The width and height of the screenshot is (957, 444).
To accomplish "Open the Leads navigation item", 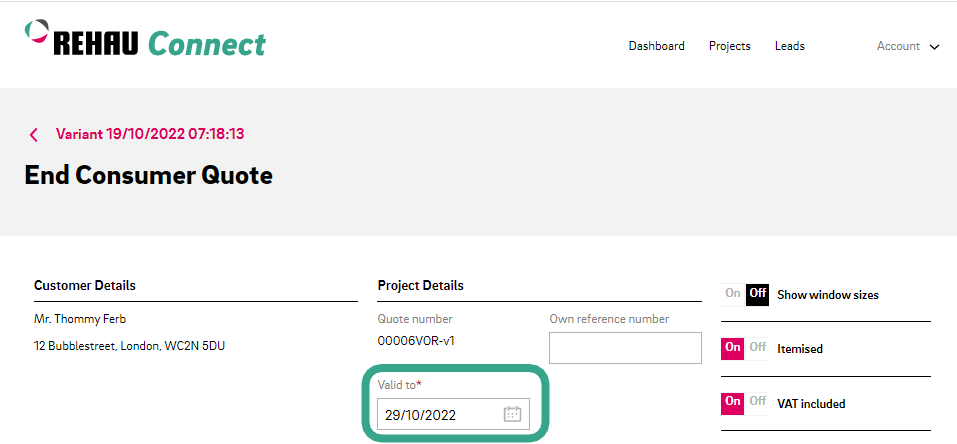I will pos(789,46).
